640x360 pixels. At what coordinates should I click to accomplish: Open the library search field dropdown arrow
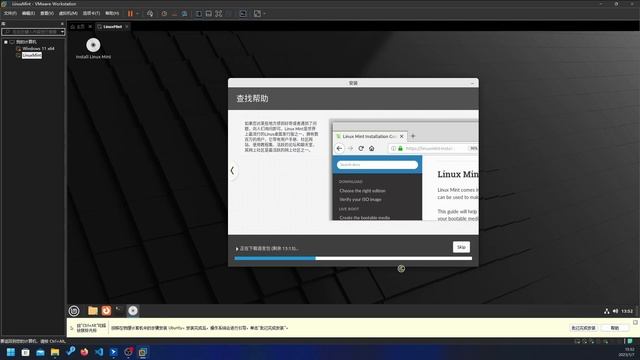62,32
